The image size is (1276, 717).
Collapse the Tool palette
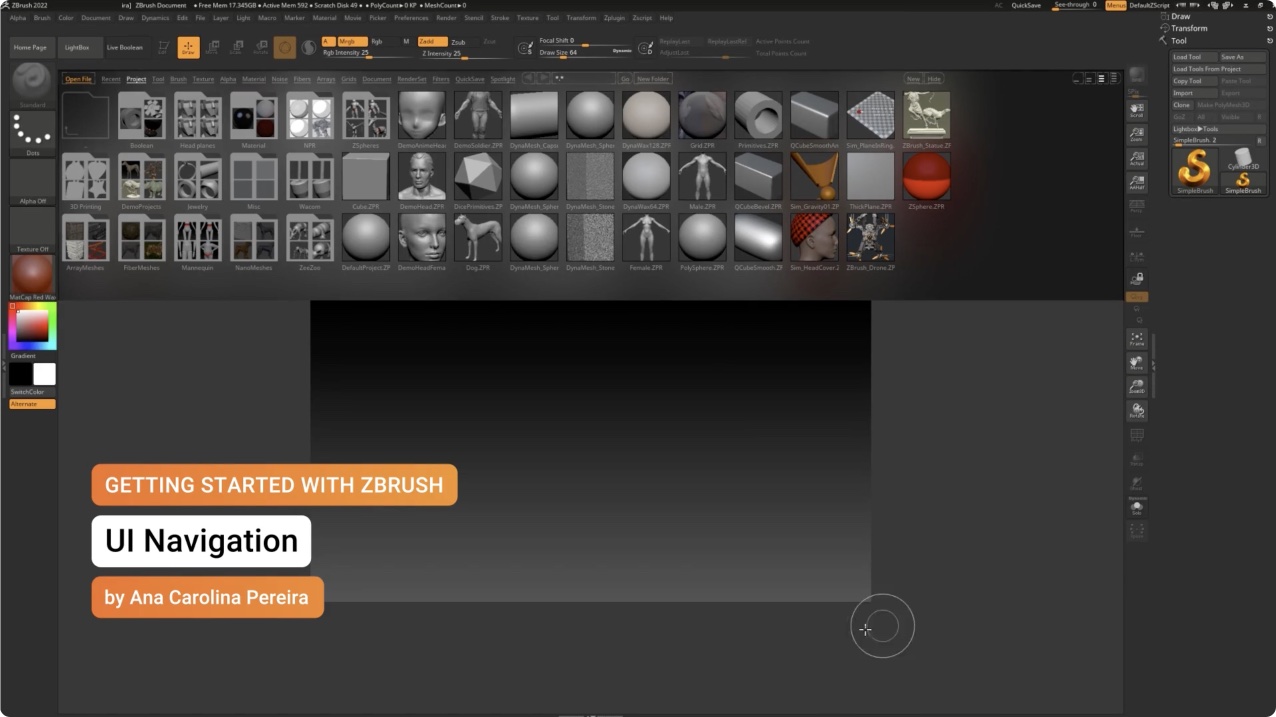click(1179, 41)
